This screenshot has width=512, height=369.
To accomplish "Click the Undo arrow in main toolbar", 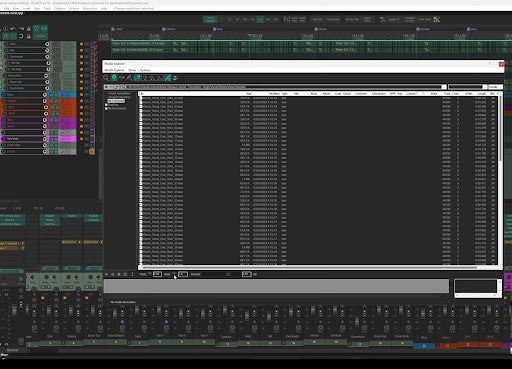I will point(13,29).
